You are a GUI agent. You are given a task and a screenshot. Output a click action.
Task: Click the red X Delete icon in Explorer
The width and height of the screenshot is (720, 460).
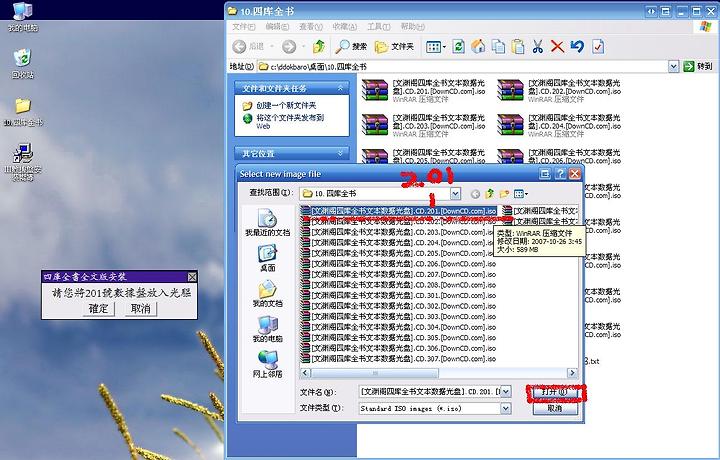[x=557, y=46]
